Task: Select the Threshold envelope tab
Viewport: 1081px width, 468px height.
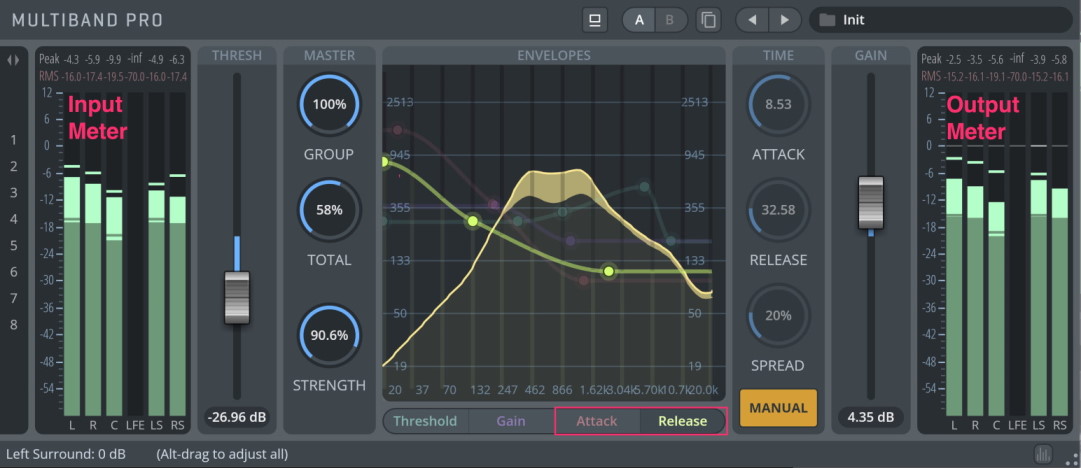Action: tap(425, 421)
